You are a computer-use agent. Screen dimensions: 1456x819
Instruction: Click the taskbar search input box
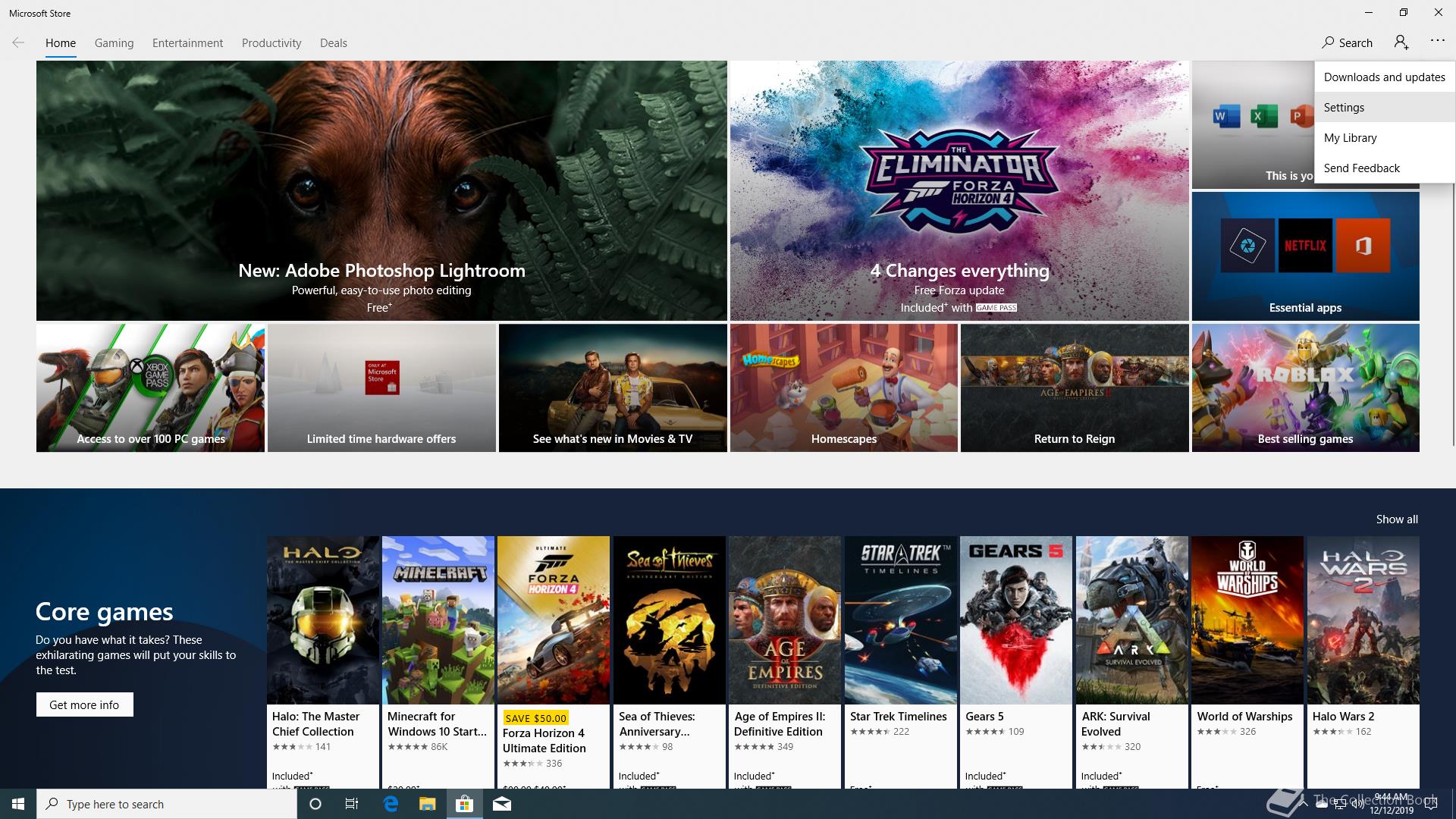pos(167,804)
